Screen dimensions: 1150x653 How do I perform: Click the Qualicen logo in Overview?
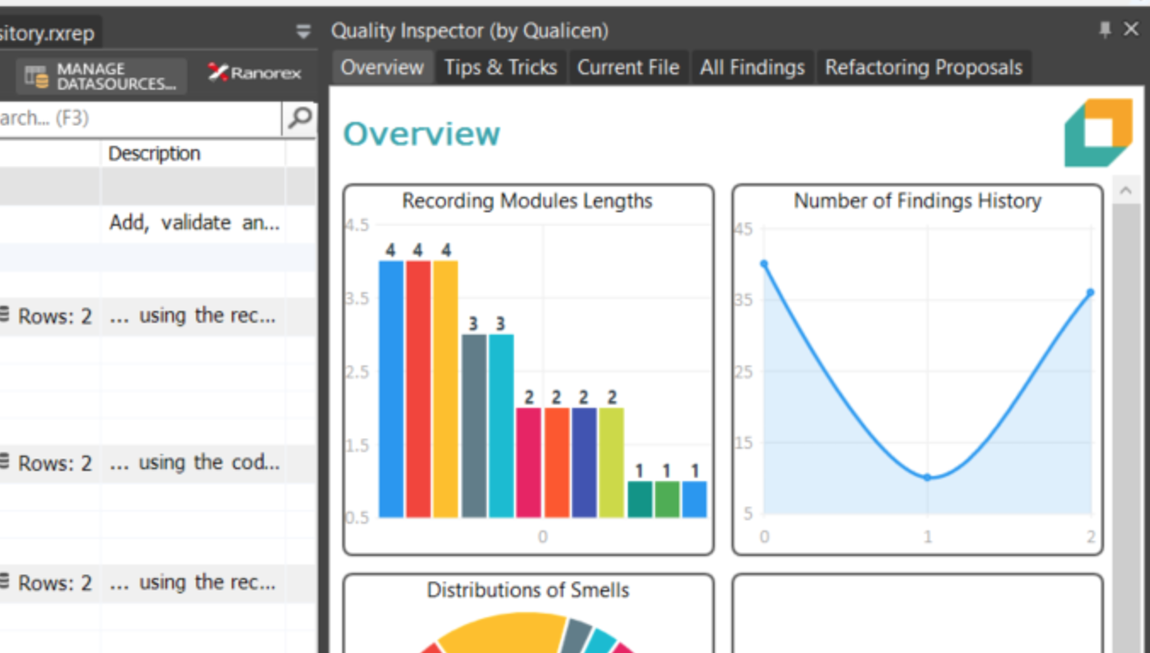pos(1098,133)
